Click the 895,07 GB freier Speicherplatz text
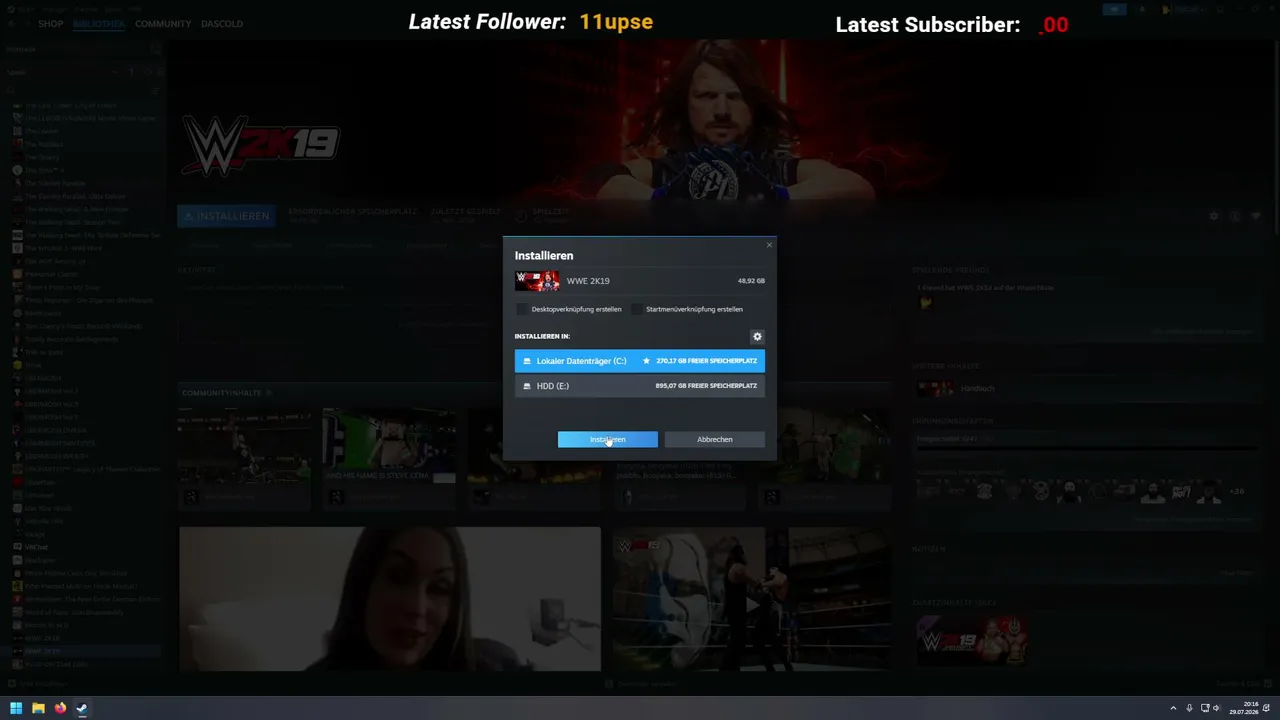1280x720 pixels. click(x=706, y=386)
